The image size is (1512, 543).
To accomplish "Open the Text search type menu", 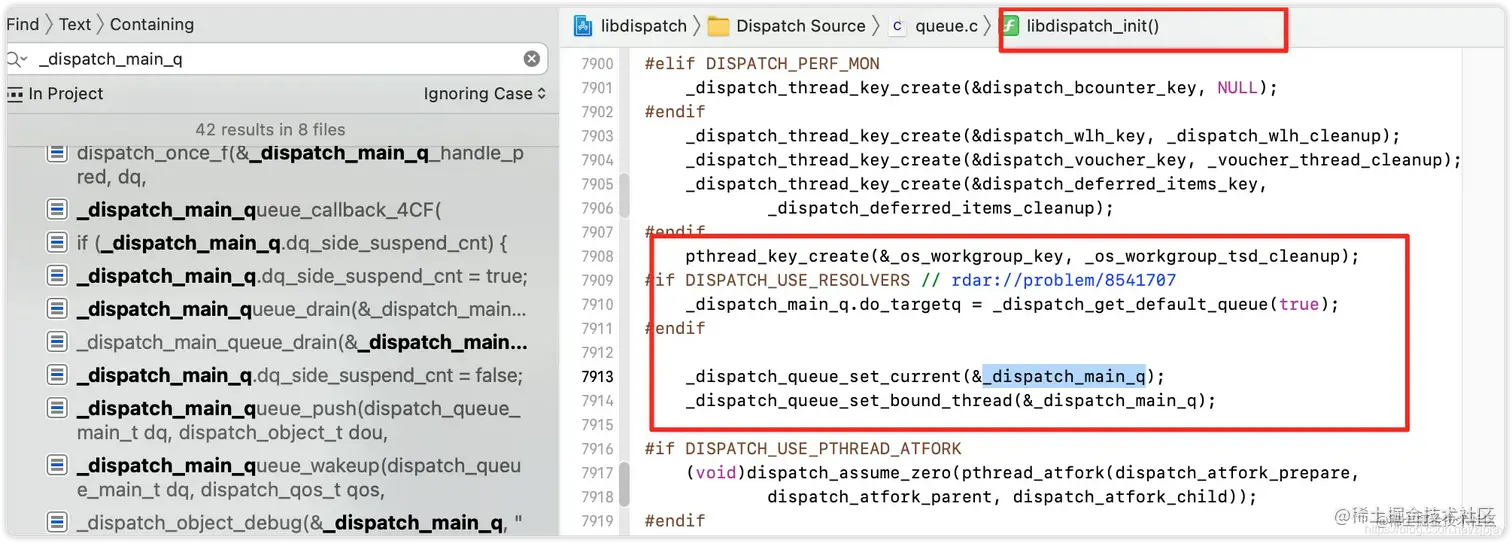I will pos(75,24).
